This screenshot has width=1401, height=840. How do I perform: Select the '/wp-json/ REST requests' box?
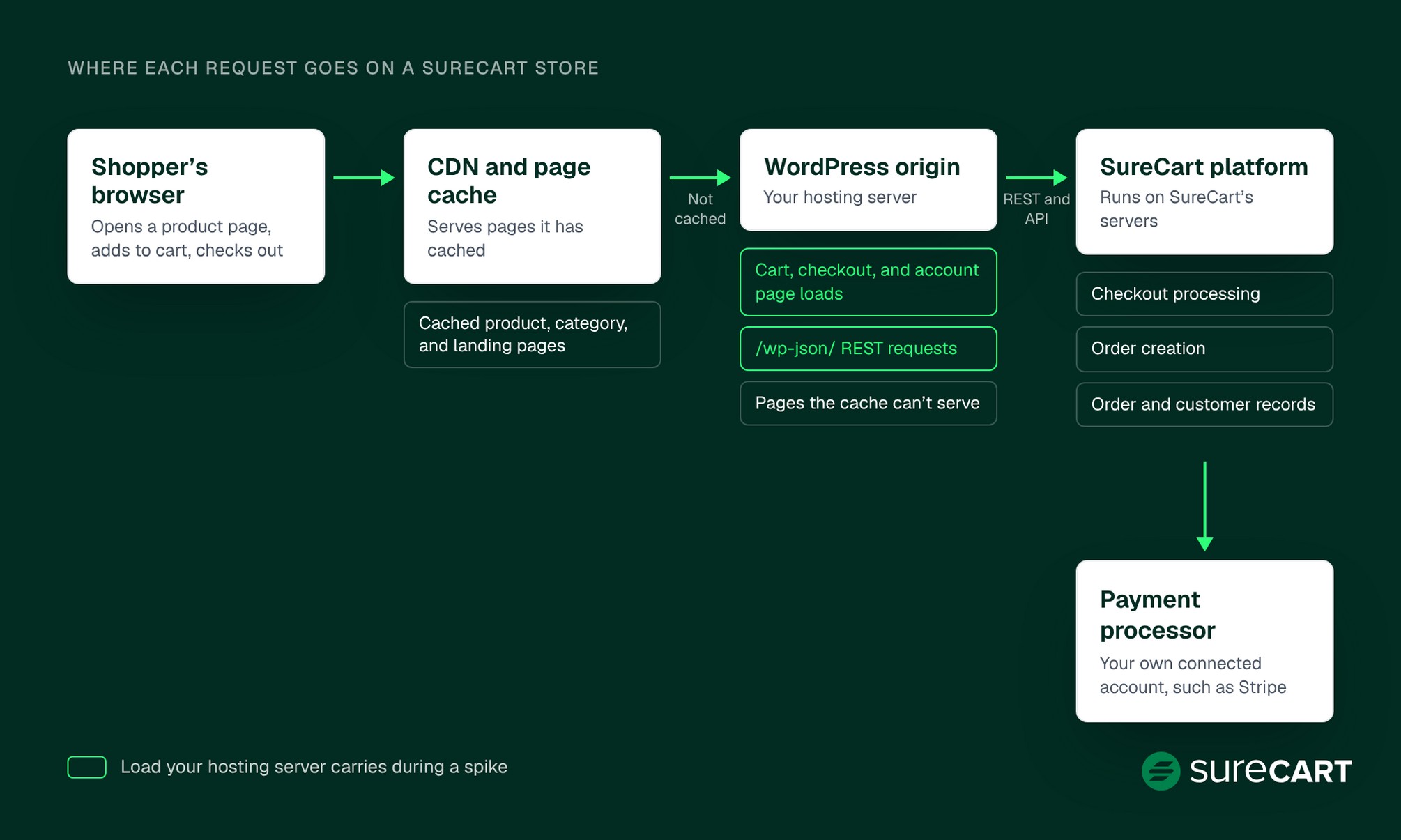point(868,349)
